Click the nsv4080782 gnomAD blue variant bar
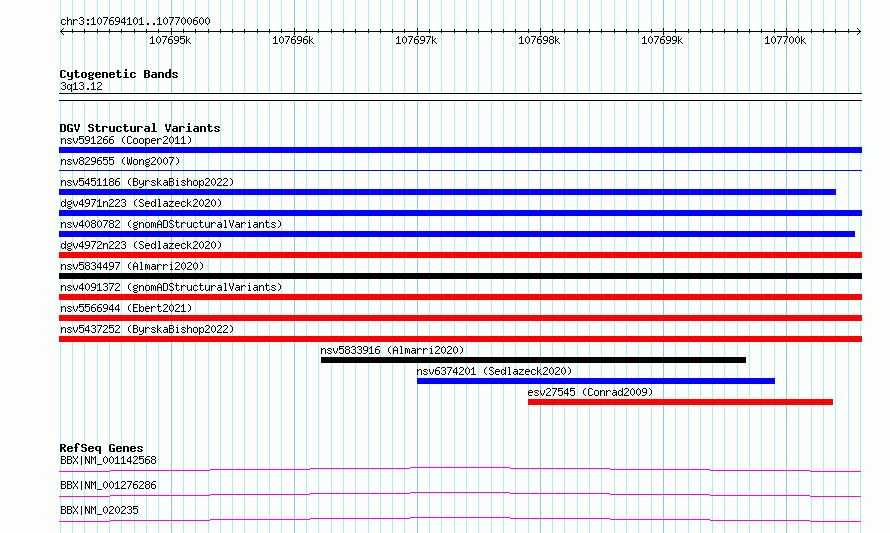 pos(457,234)
